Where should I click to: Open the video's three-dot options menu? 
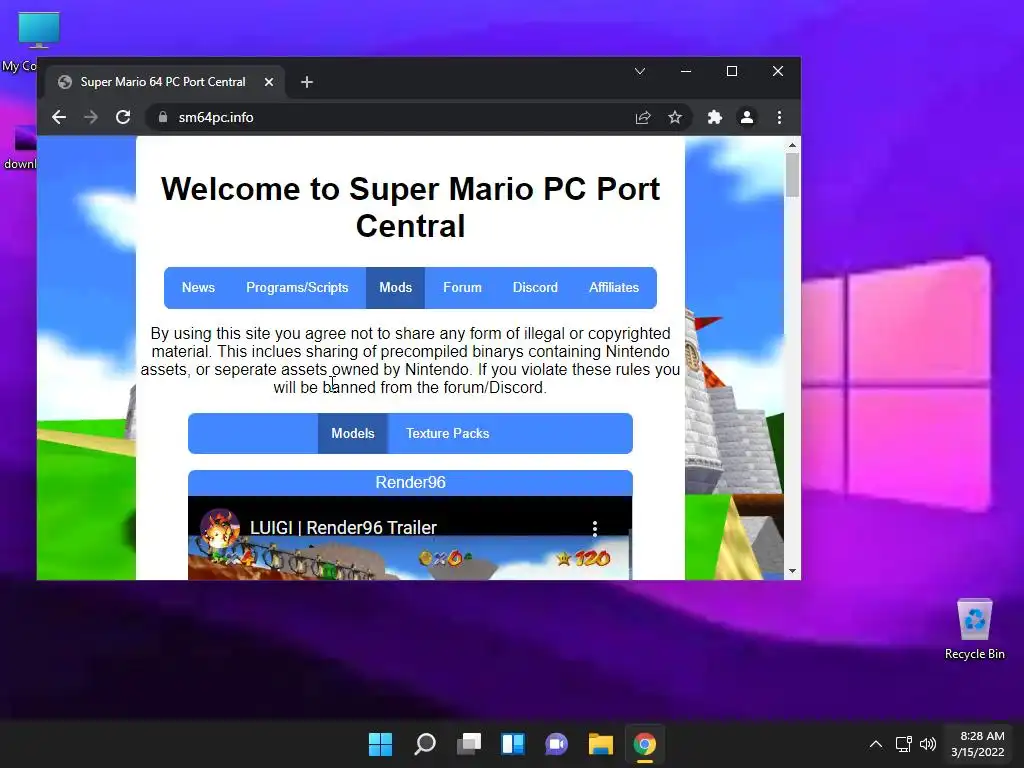pos(594,528)
